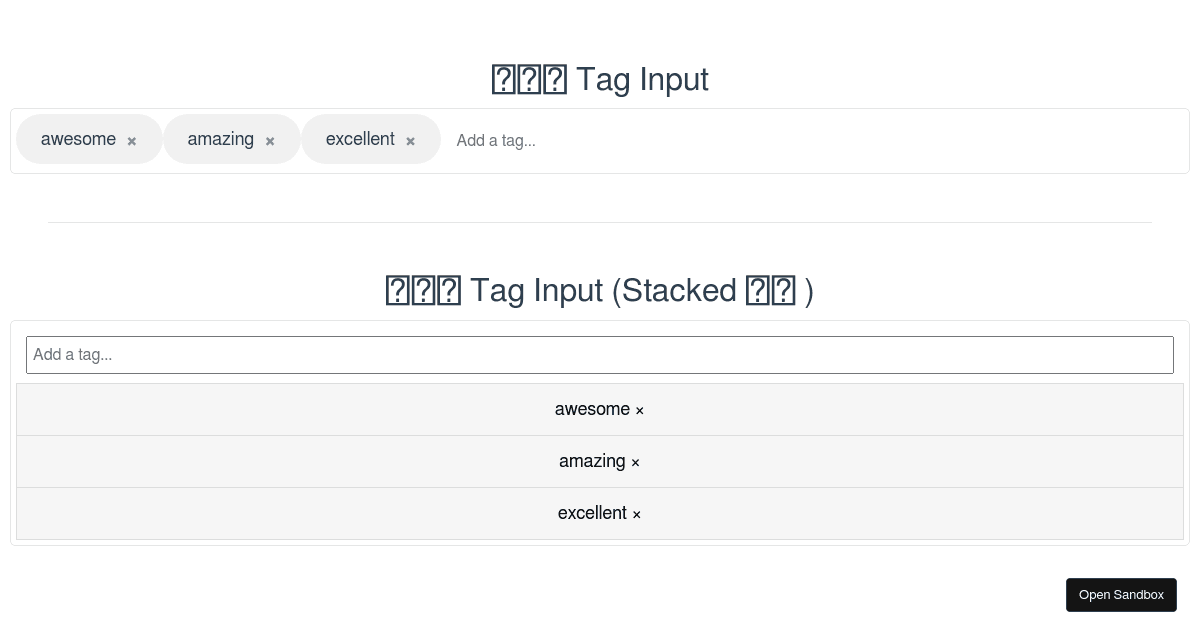Image resolution: width=1200 pixels, height=630 pixels.
Task: Delete 'excellent' from the stacked list
Action: tap(636, 514)
